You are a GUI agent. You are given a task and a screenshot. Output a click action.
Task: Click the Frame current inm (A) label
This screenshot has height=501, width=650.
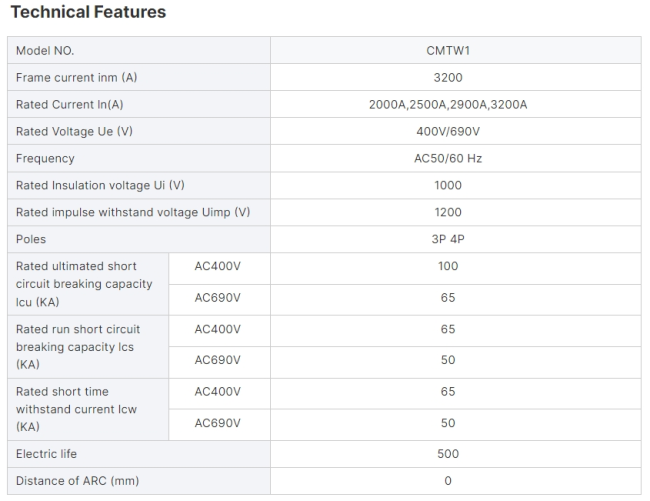(76, 77)
